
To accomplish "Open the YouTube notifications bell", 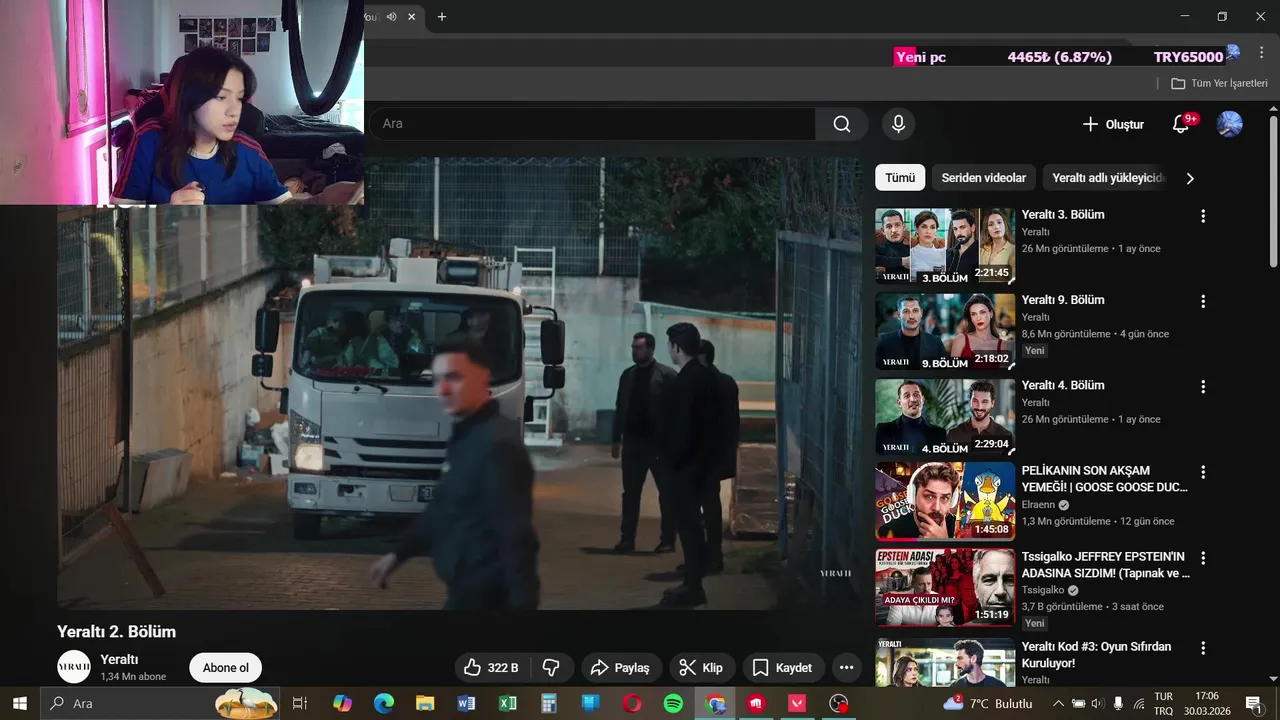I will pos(1181,124).
